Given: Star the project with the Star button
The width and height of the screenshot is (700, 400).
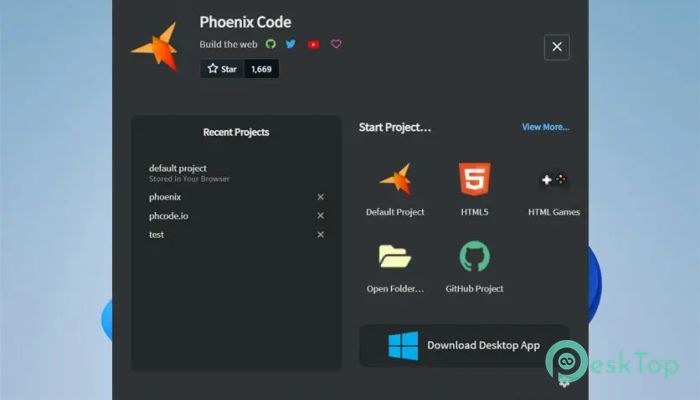Looking at the screenshot, I should pyautogui.click(x=222, y=69).
